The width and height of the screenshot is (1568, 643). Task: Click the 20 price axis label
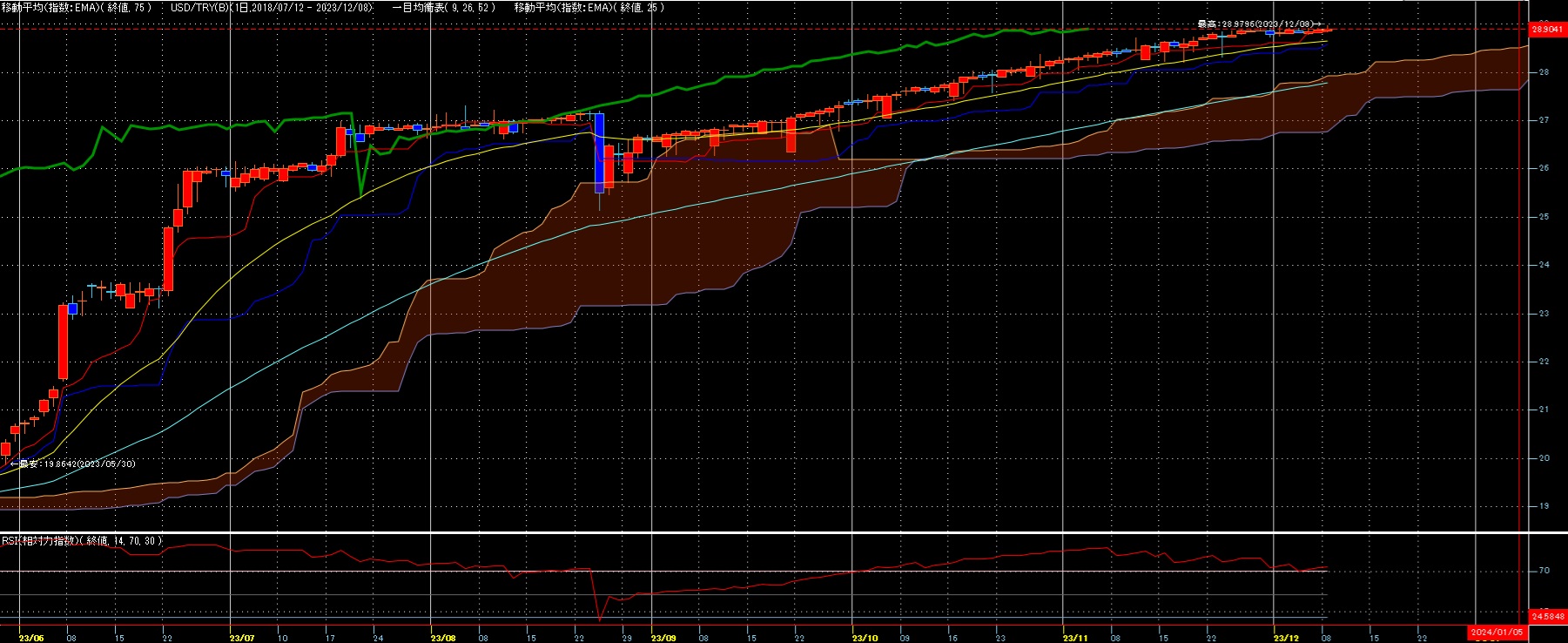coord(1544,458)
